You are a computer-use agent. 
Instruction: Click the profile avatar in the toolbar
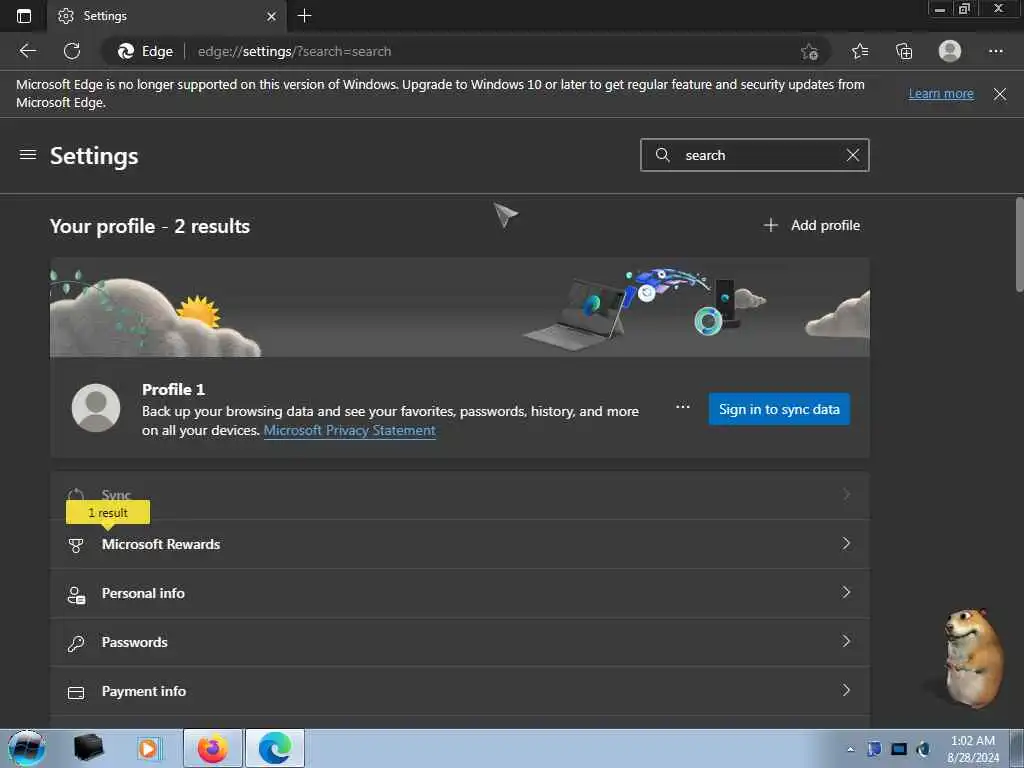950,51
